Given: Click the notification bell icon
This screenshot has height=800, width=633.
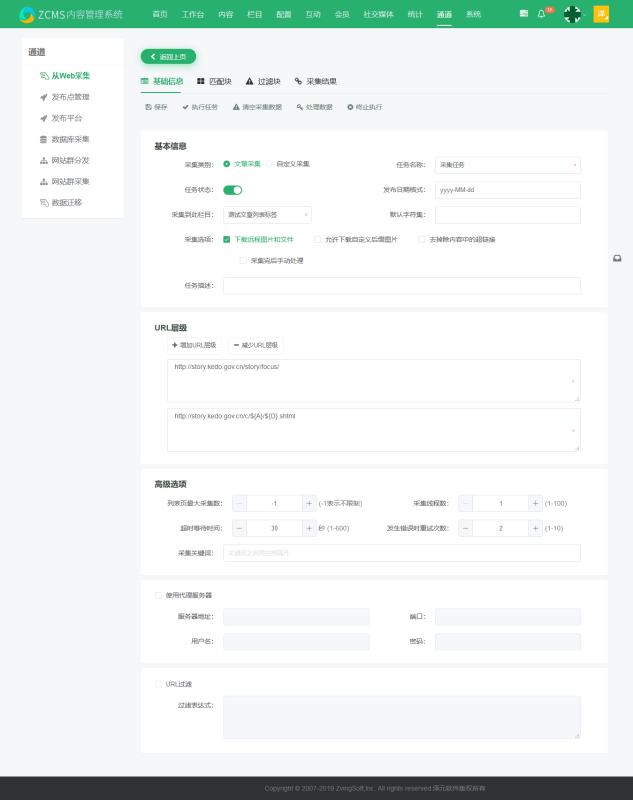Looking at the screenshot, I should coord(541,14).
